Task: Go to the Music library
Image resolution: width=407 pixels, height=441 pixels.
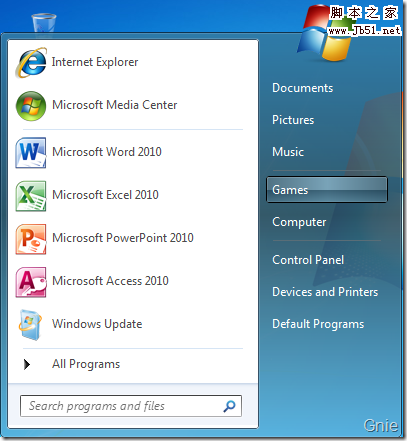Action: click(288, 152)
